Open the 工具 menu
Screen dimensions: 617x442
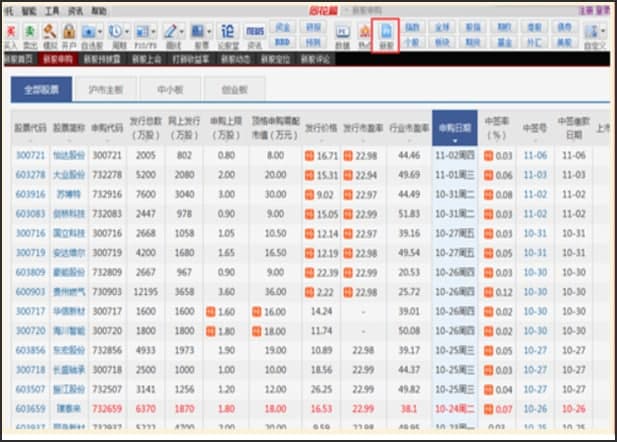click(x=52, y=8)
